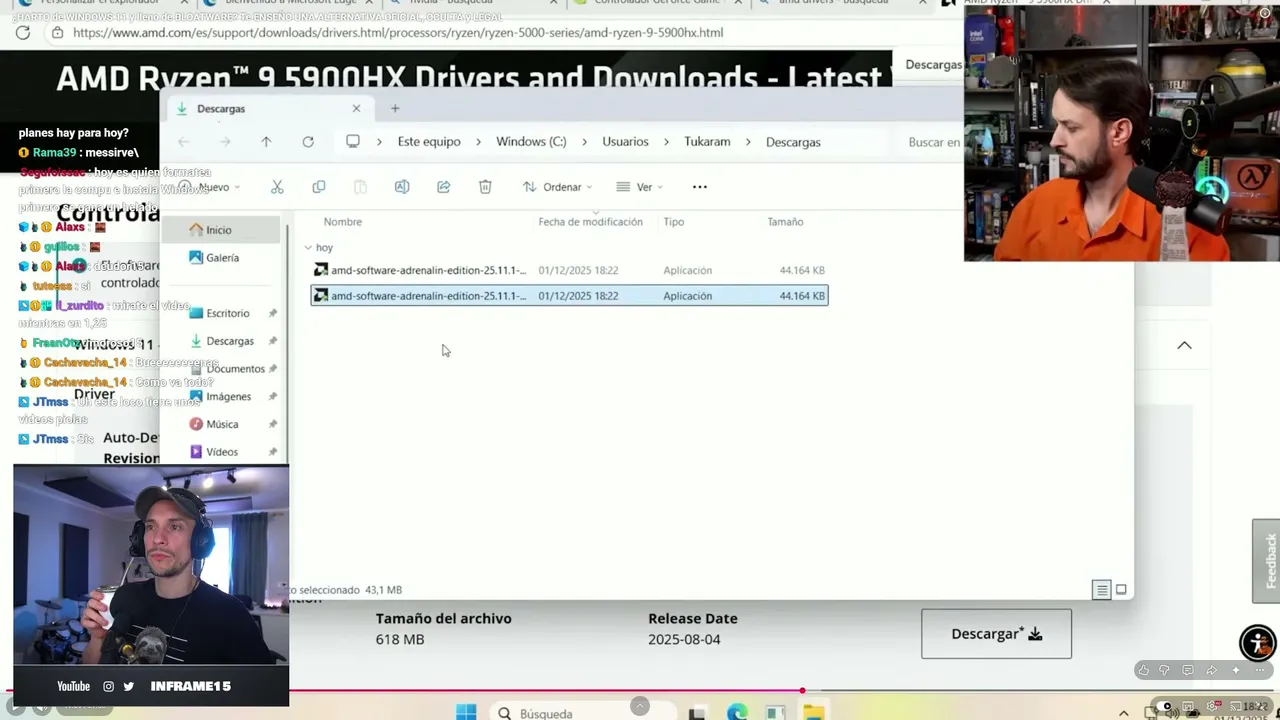Click Descargas at end of breadcrumb

[x=793, y=142]
